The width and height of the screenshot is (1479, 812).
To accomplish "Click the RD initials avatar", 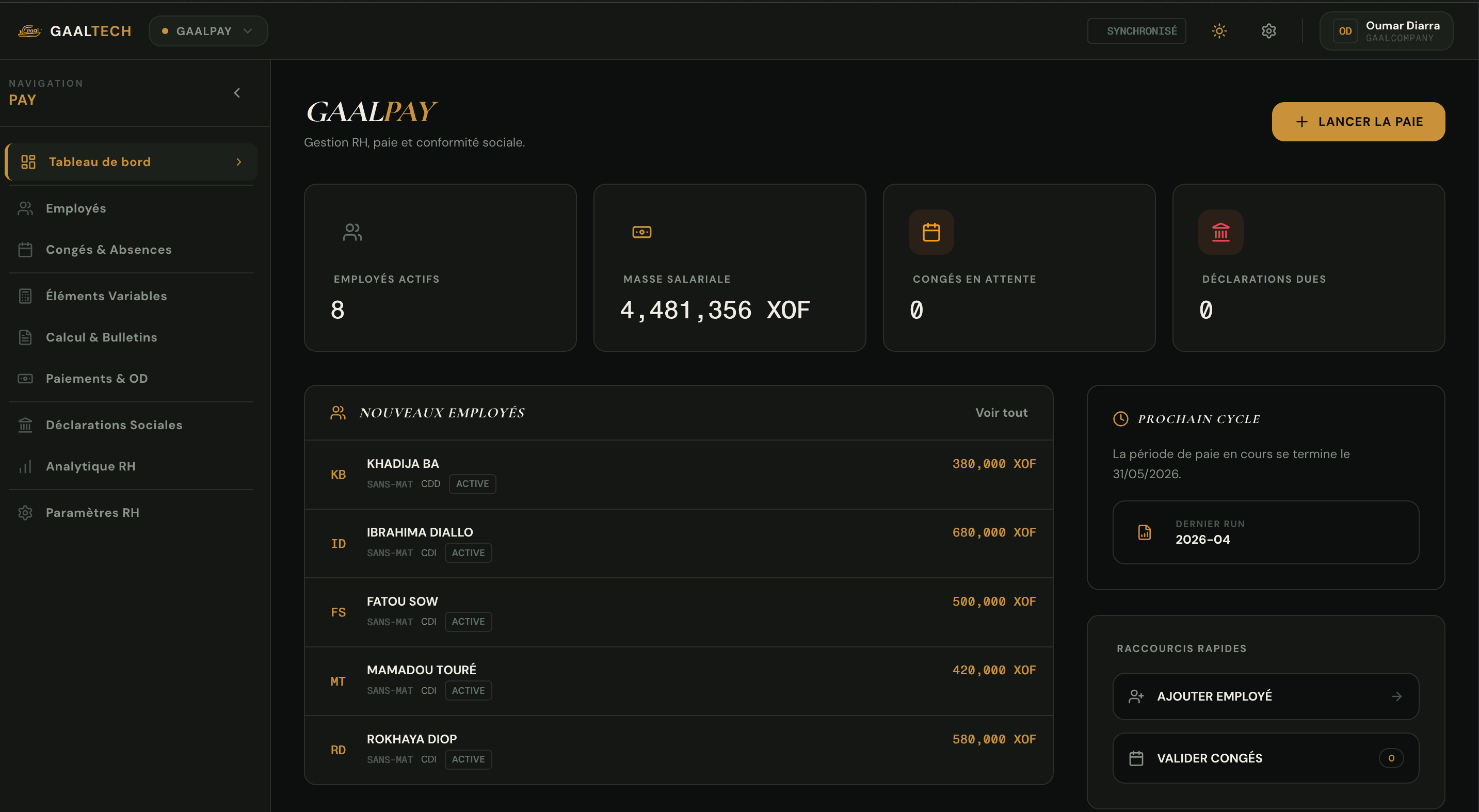I will (338, 750).
